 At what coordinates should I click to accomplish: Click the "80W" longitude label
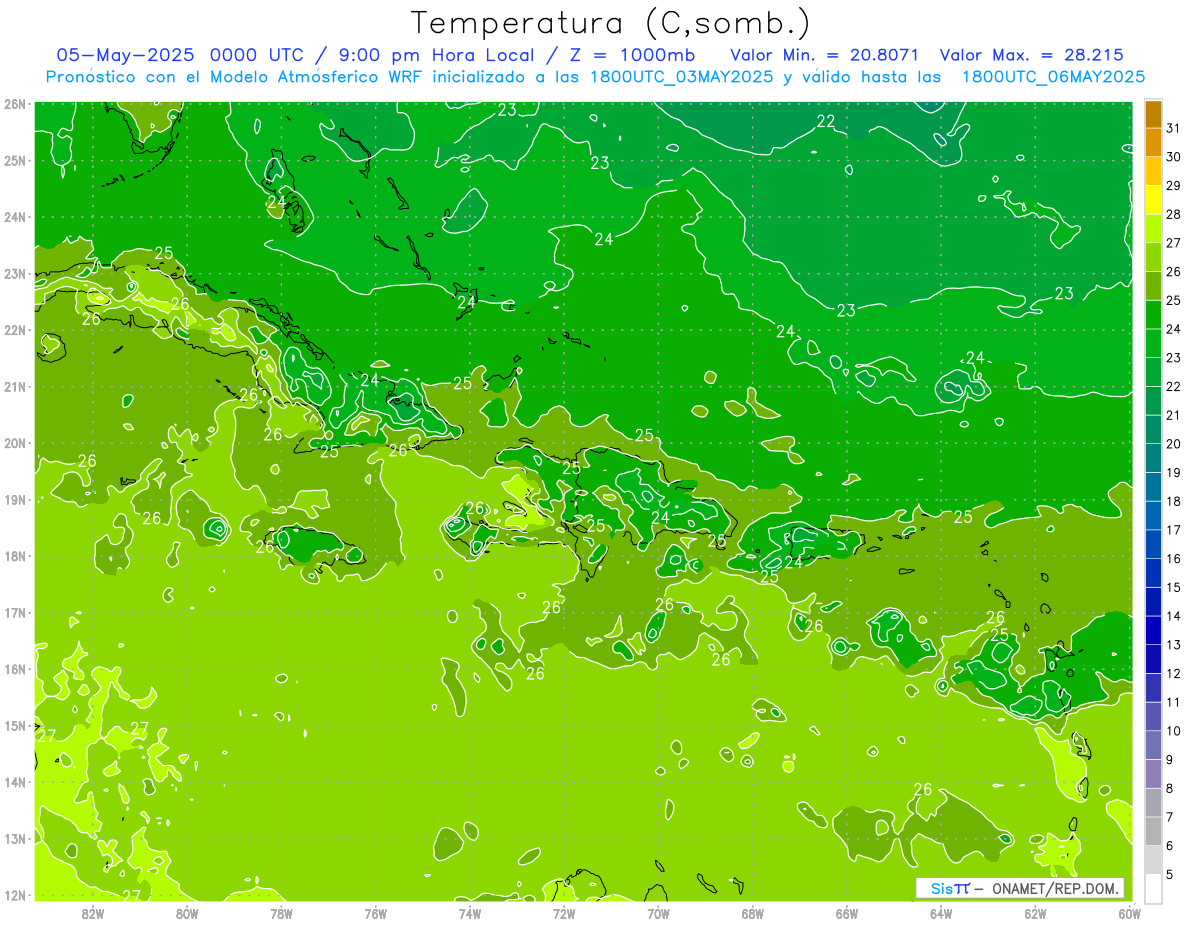187,913
